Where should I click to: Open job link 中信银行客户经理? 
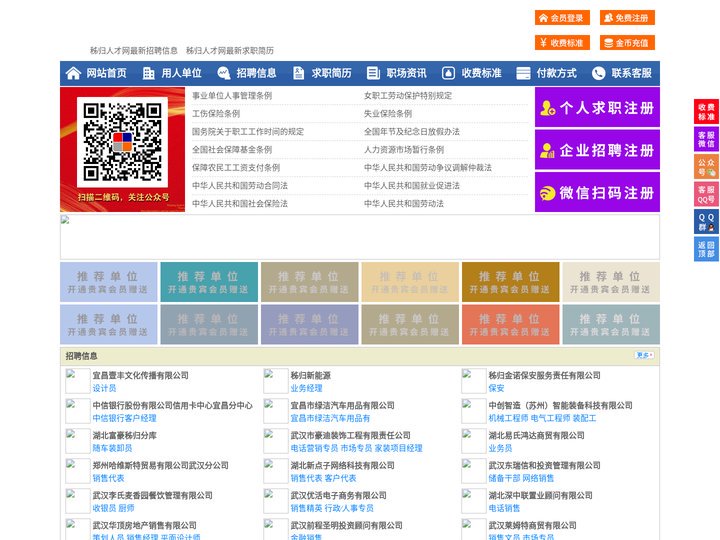click(124, 418)
